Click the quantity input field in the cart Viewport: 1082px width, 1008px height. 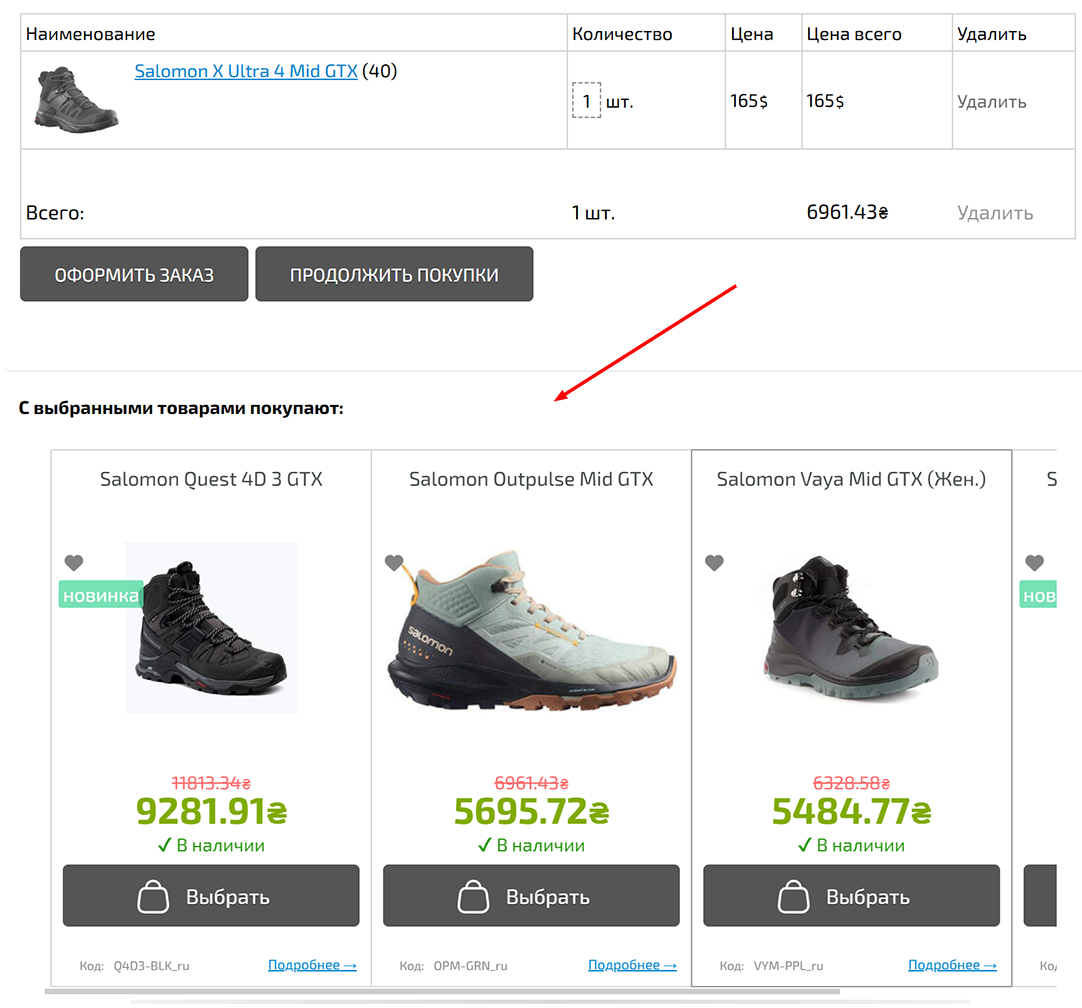pyautogui.click(x=586, y=101)
